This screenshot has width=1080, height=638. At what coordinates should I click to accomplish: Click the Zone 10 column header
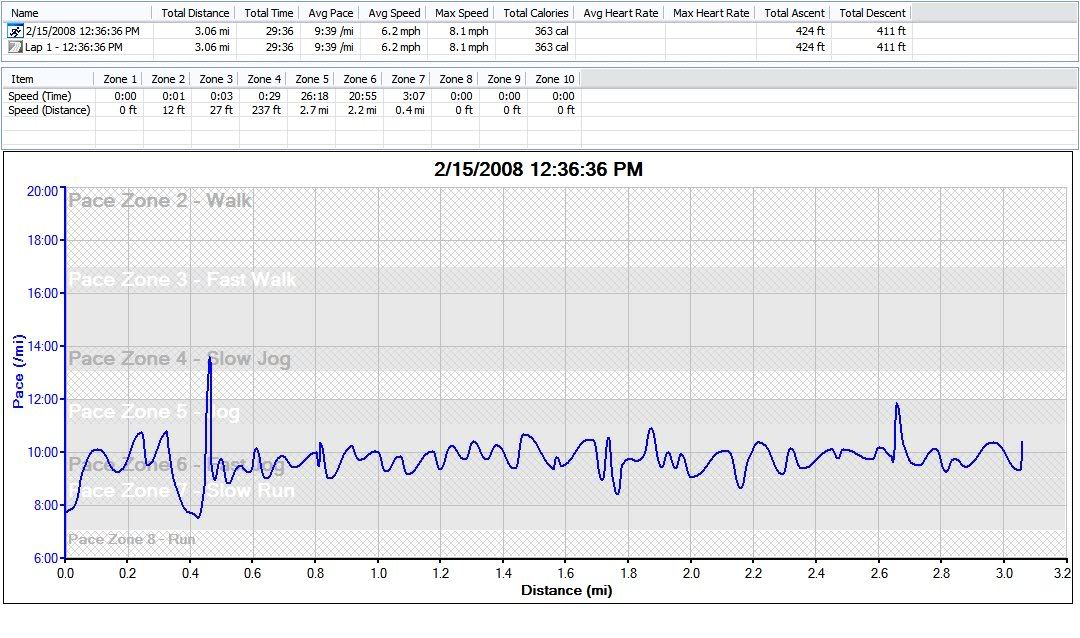555,79
